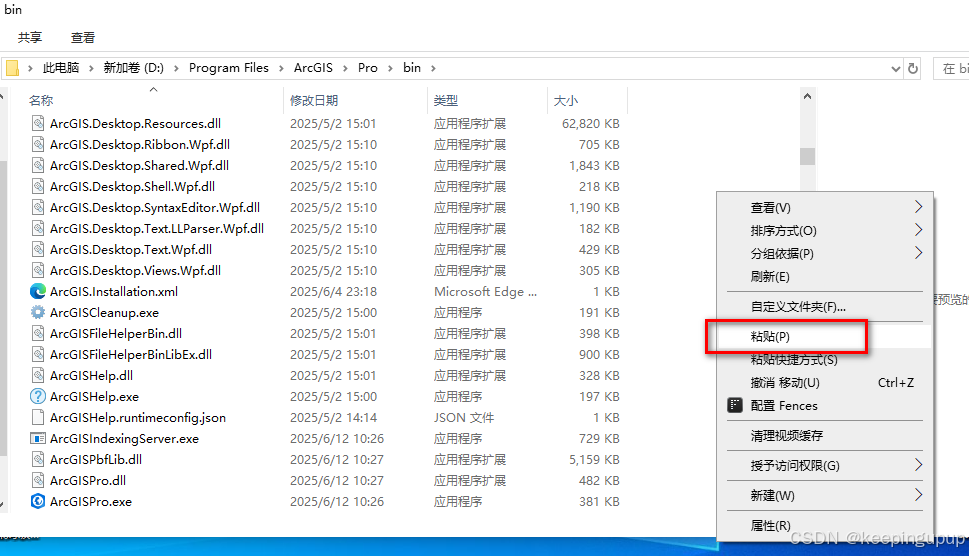The width and height of the screenshot is (969, 556).
Task: Click the ArcGISPro.exe application icon
Action: tap(38, 502)
